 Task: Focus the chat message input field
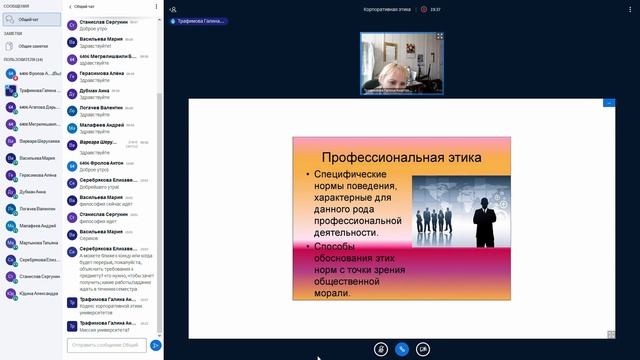click(x=107, y=345)
